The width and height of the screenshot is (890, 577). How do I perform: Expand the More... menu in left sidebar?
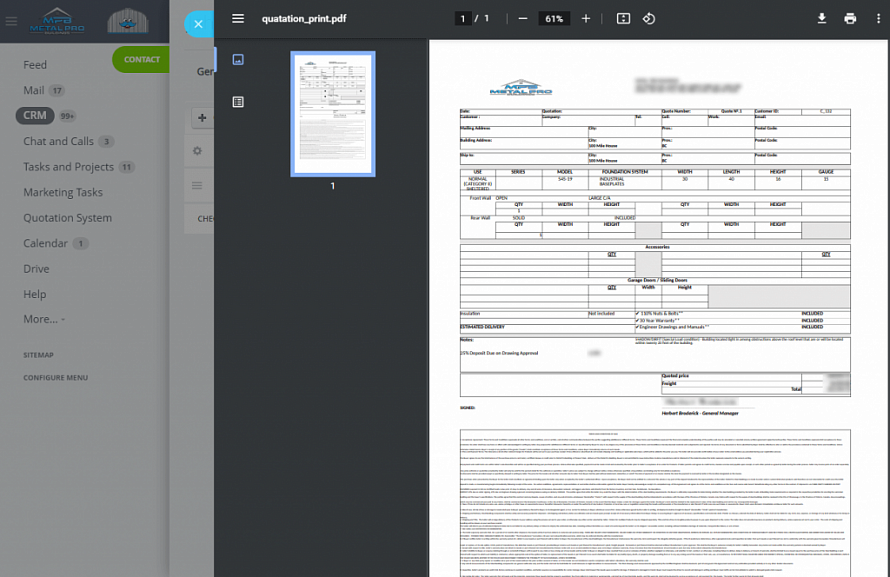[44, 319]
